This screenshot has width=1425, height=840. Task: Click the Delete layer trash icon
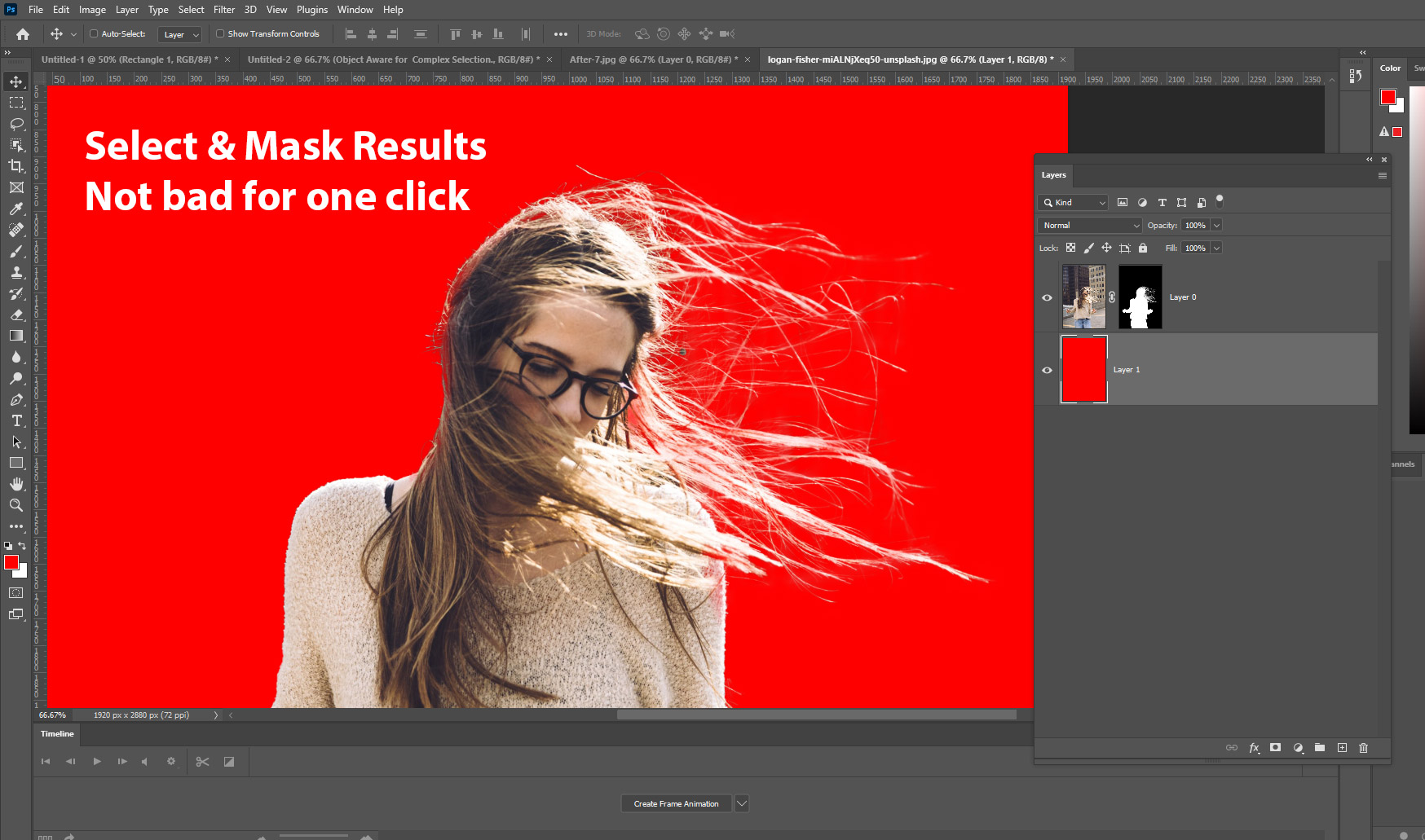coord(1363,747)
